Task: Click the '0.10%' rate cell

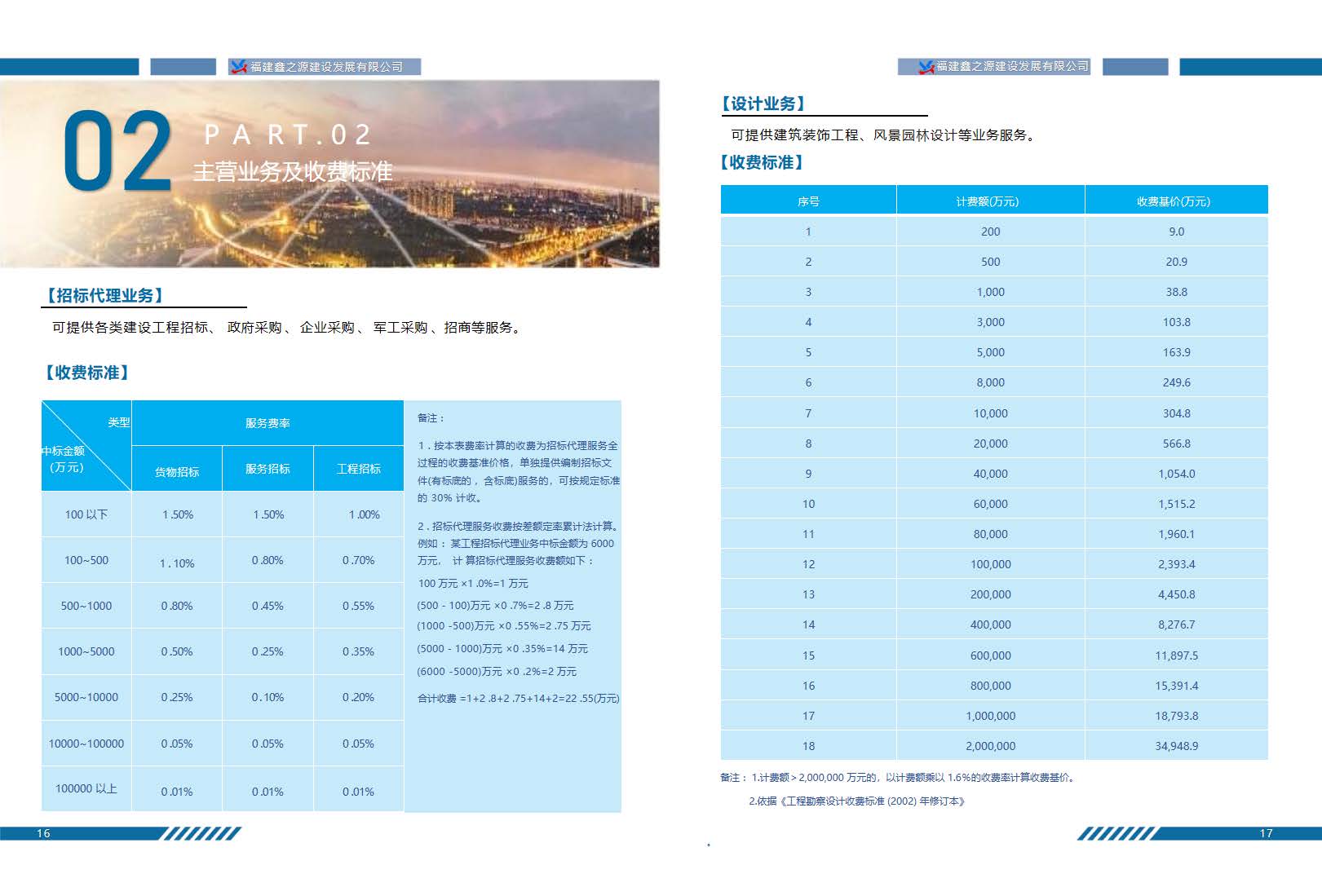Action: pyautogui.click(x=267, y=697)
